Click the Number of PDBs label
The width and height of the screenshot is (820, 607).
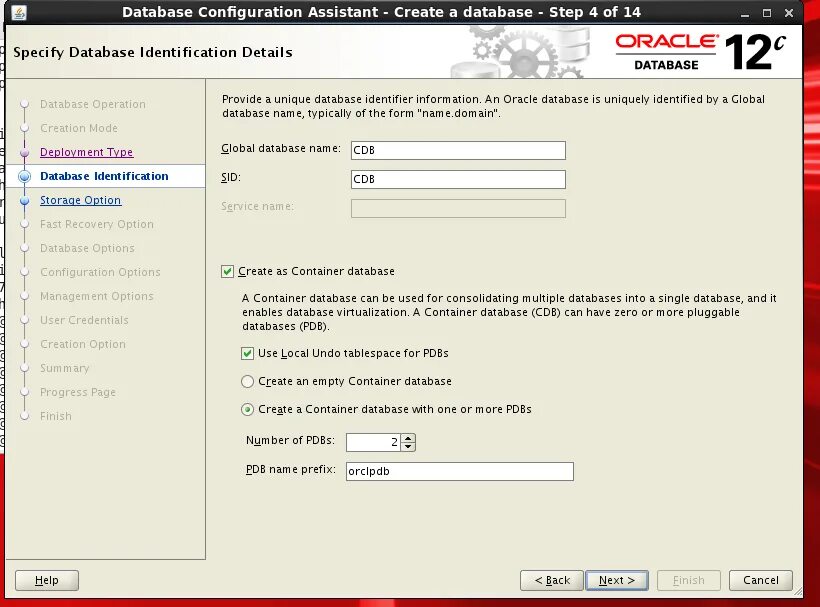click(x=290, y=441)
